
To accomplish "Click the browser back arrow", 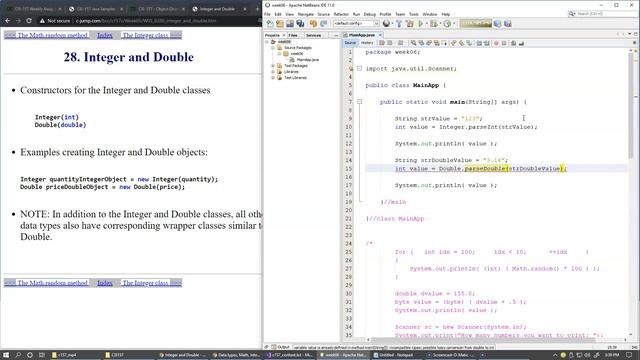I will pyautogui.click(x=7, y=20).
